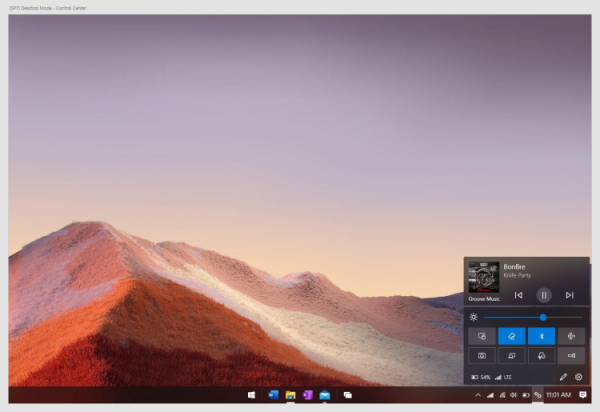This screenshot has height=412, width=600.
Task: Enable airplane mode tile
Action: pos(571,336)
